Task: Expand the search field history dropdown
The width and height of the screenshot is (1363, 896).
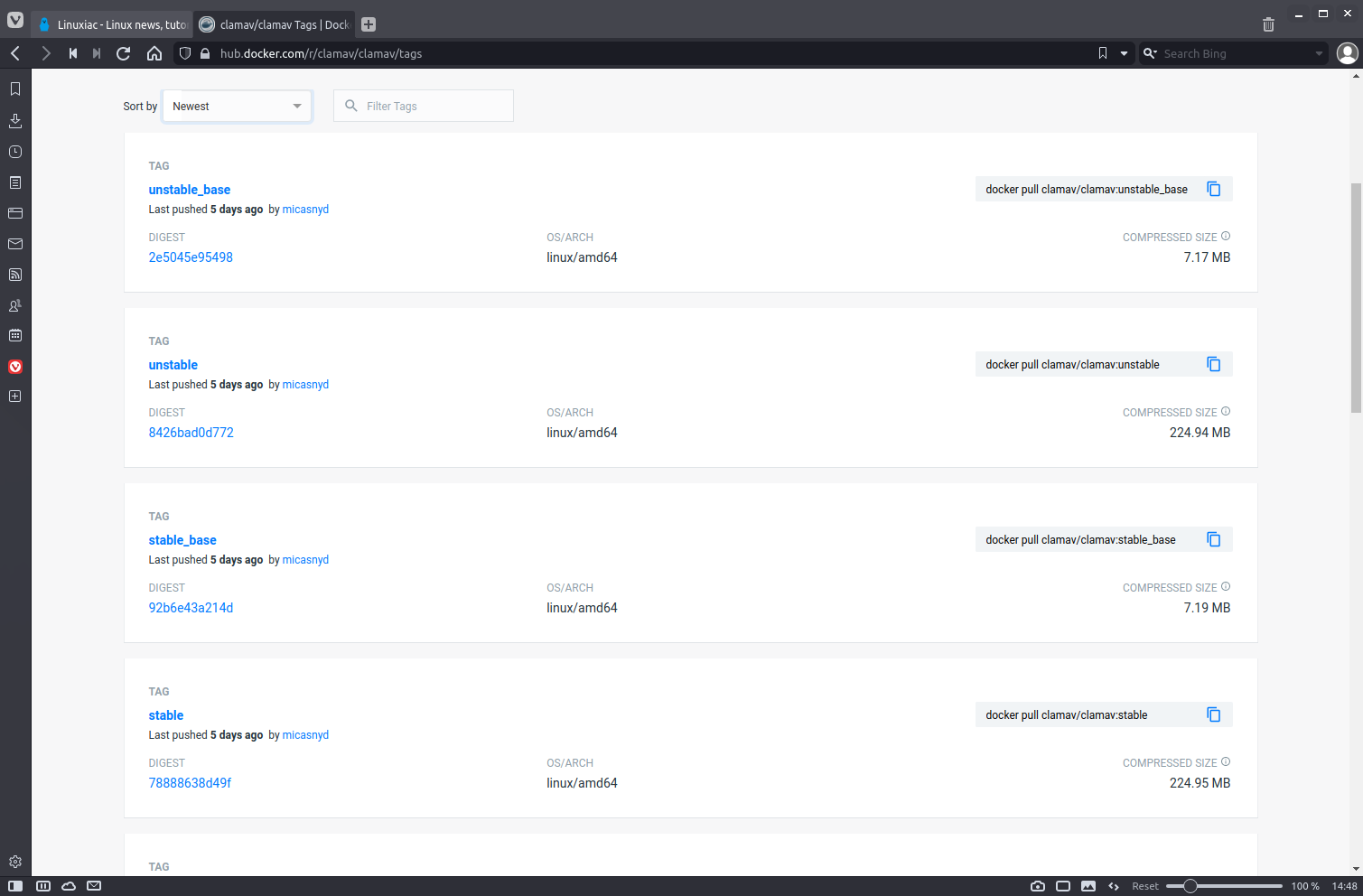Action: tap(1319, 53)
